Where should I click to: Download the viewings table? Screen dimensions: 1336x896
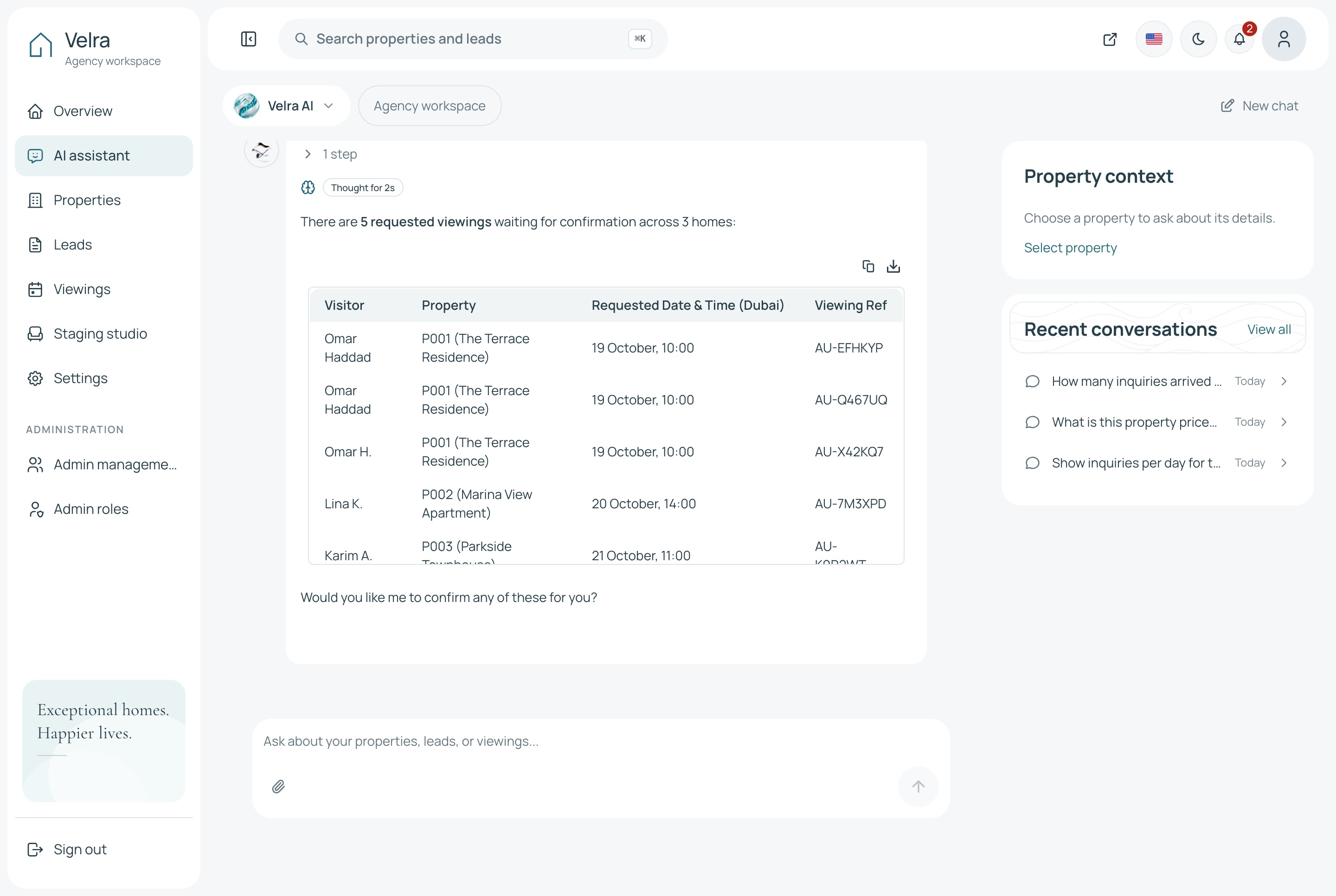coord(893,266)
